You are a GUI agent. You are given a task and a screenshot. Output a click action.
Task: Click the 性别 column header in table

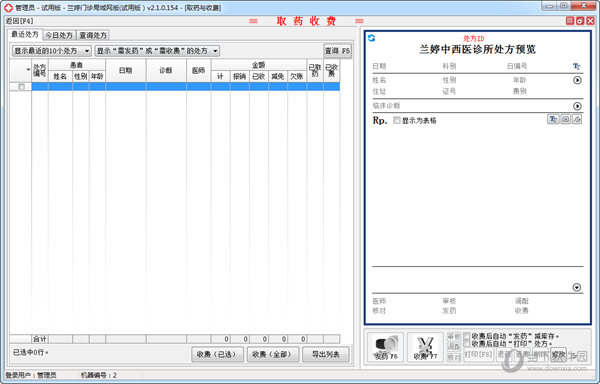pos(81,76)
